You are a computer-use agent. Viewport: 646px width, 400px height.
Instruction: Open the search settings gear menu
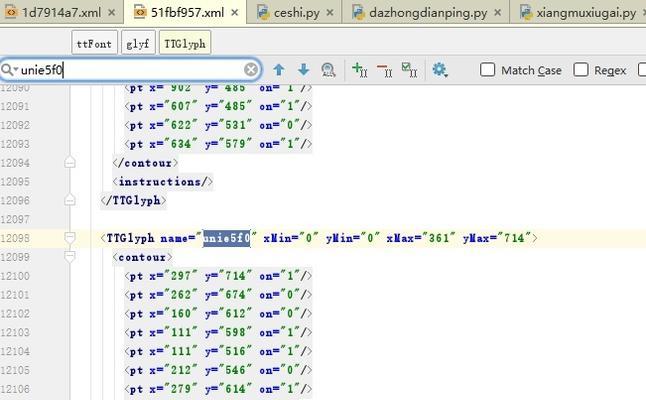(440, 70)
